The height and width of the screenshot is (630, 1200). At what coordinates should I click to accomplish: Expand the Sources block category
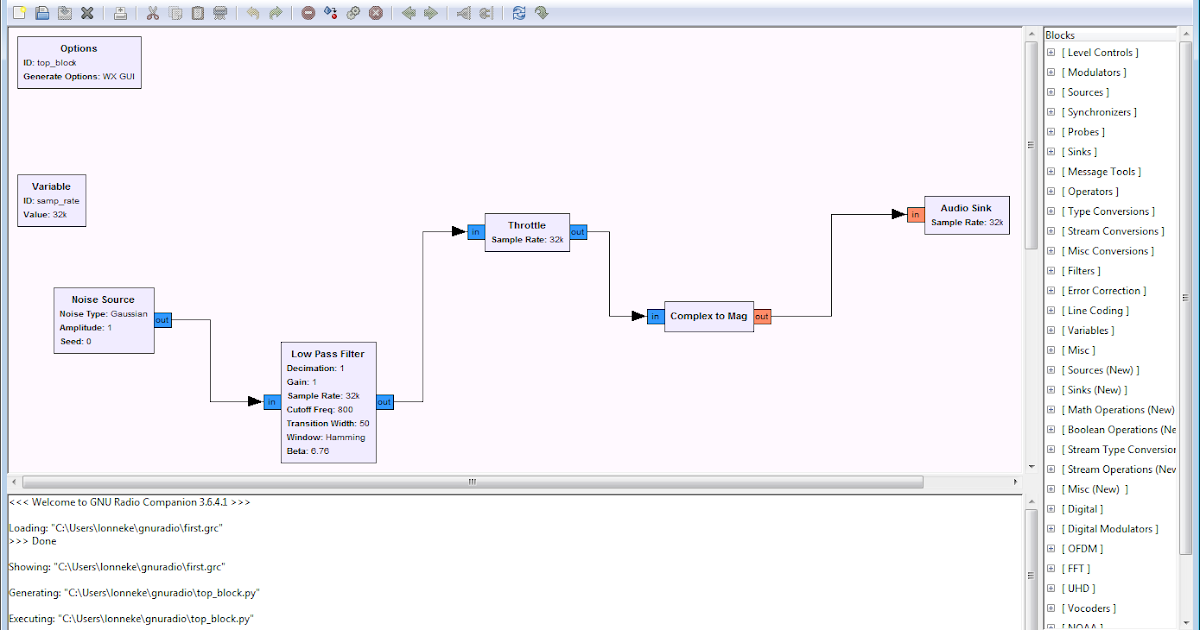(x=1051, y=92)
